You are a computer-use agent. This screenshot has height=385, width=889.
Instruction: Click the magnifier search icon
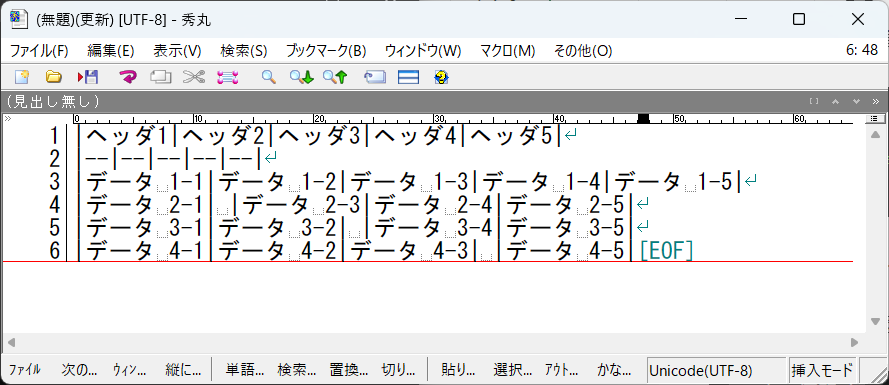click(x=268, y=77)
